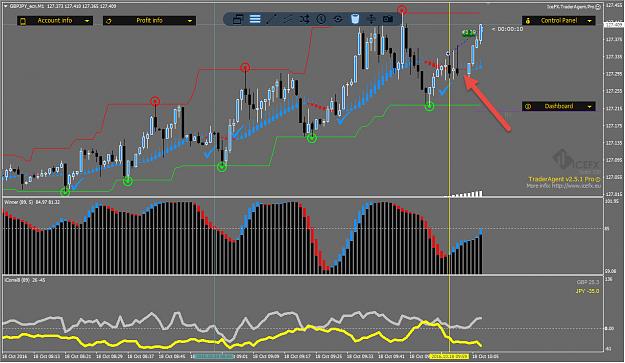Click the Account info panel label
The height and width of the screenshot is (363, 625).
55,21
